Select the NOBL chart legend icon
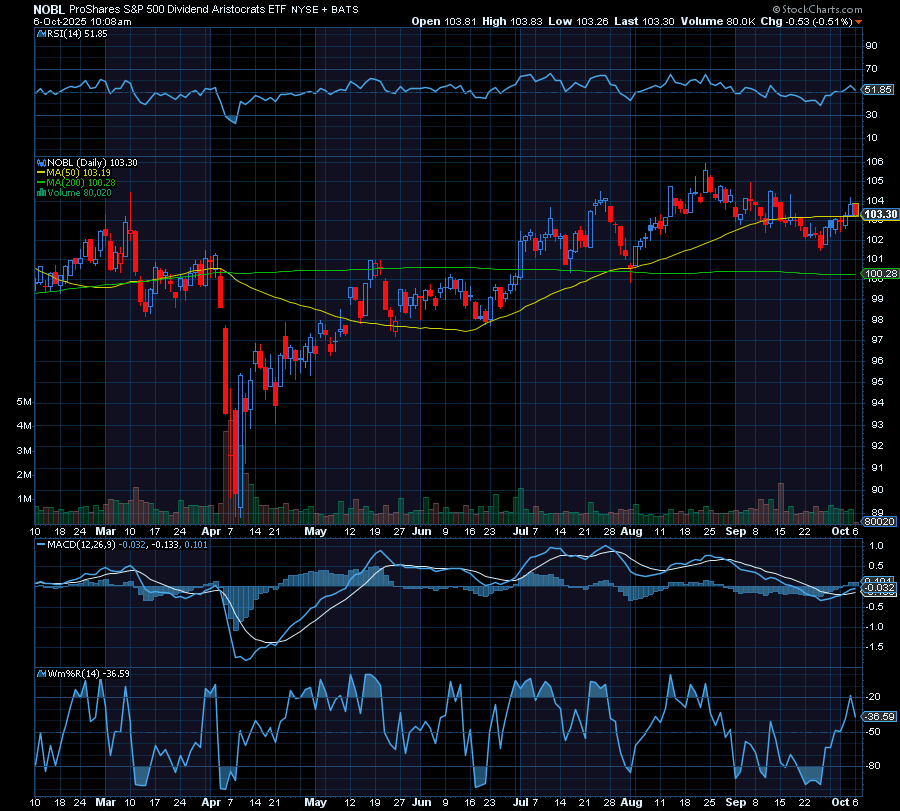 pos(41,161)
